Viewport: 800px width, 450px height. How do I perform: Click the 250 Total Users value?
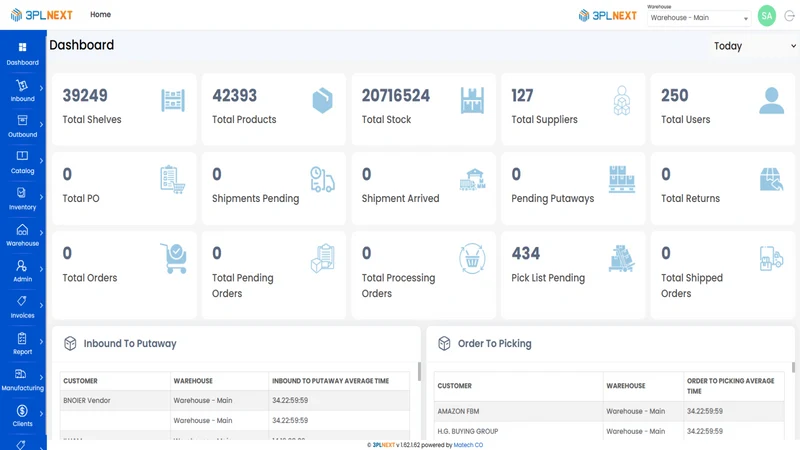coord(674,95)
